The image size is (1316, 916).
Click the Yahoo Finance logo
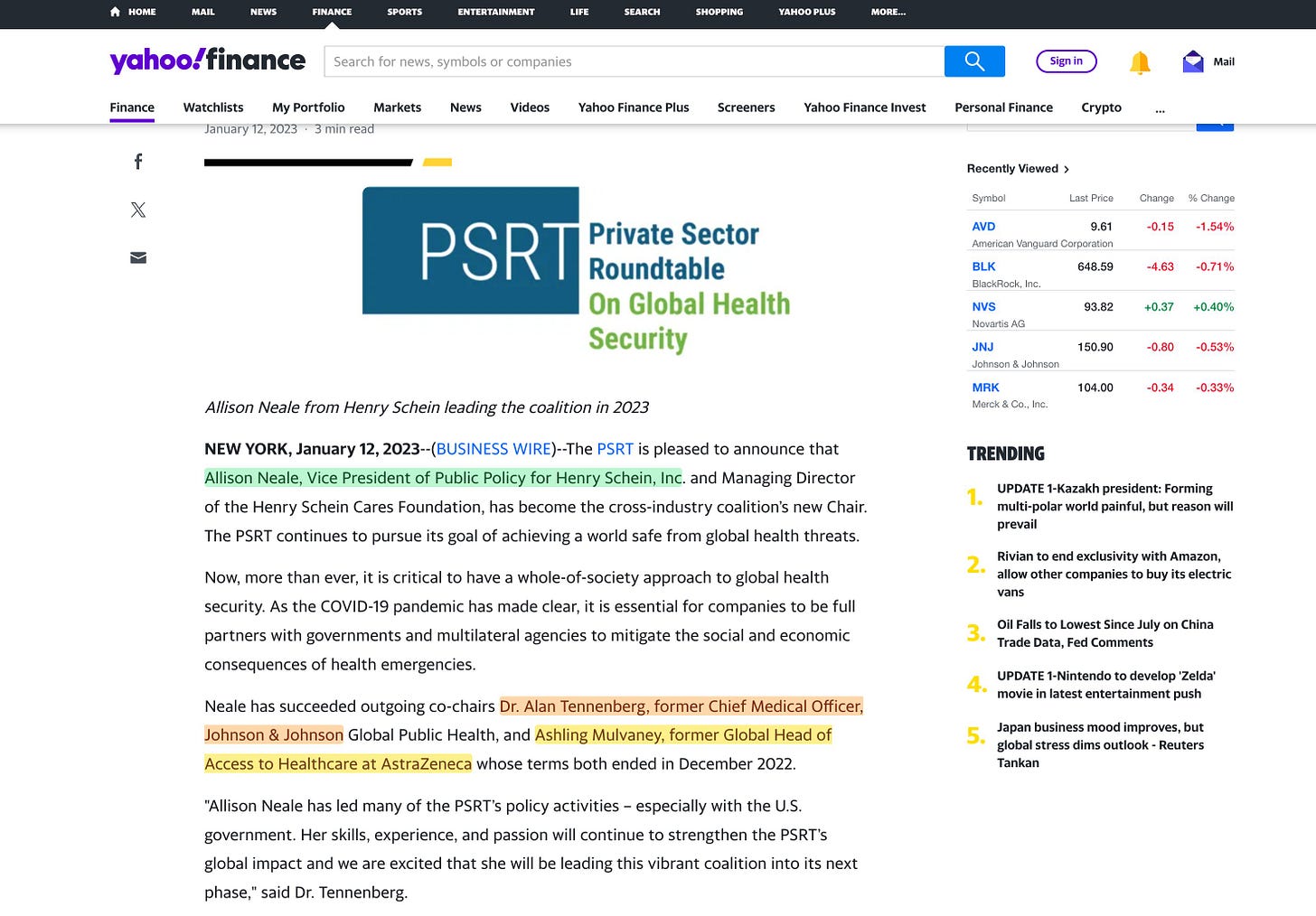208,61
